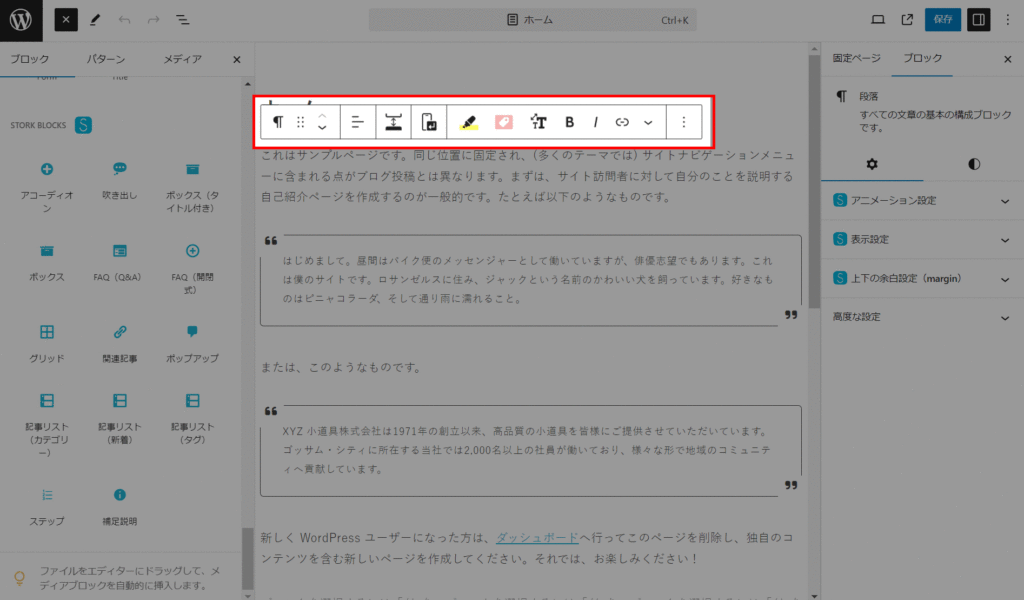Viewport: 1024px width, 600px height.
Task: Switch to the メディア tab
Action: coord(182,59)
